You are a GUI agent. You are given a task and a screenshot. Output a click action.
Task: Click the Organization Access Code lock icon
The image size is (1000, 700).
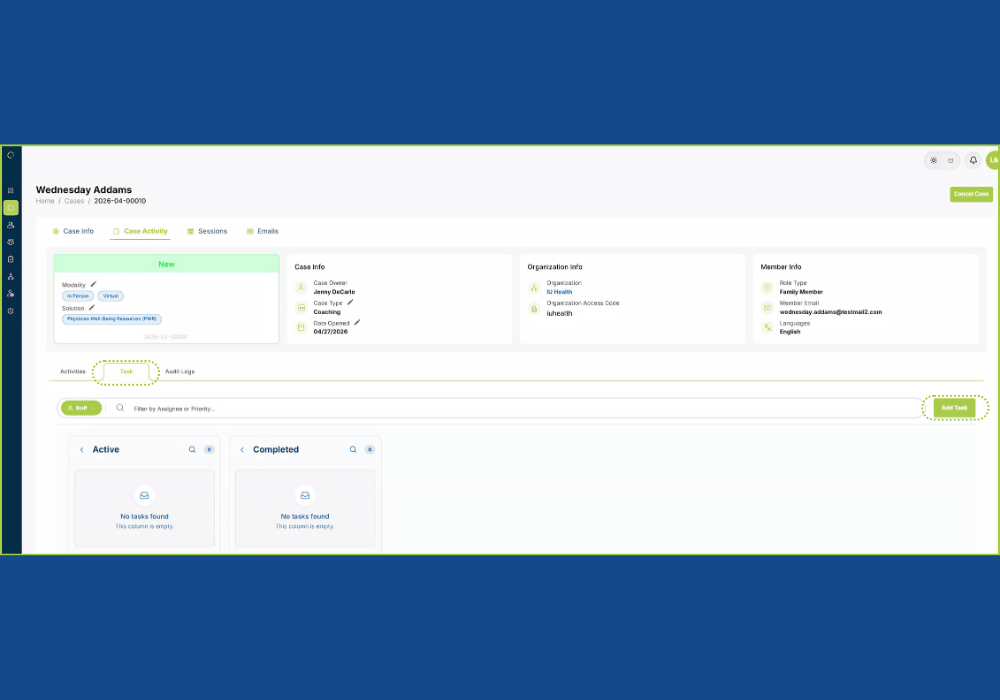[534, 309]
